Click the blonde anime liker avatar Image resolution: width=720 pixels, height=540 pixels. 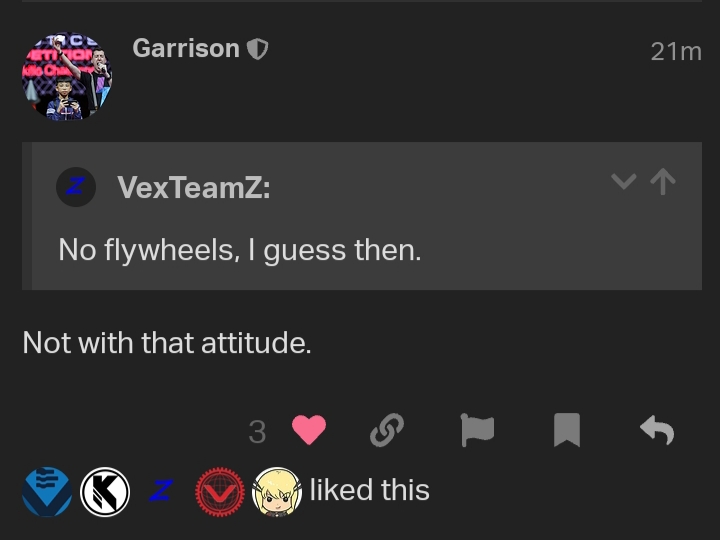click(x=277, y=491)
